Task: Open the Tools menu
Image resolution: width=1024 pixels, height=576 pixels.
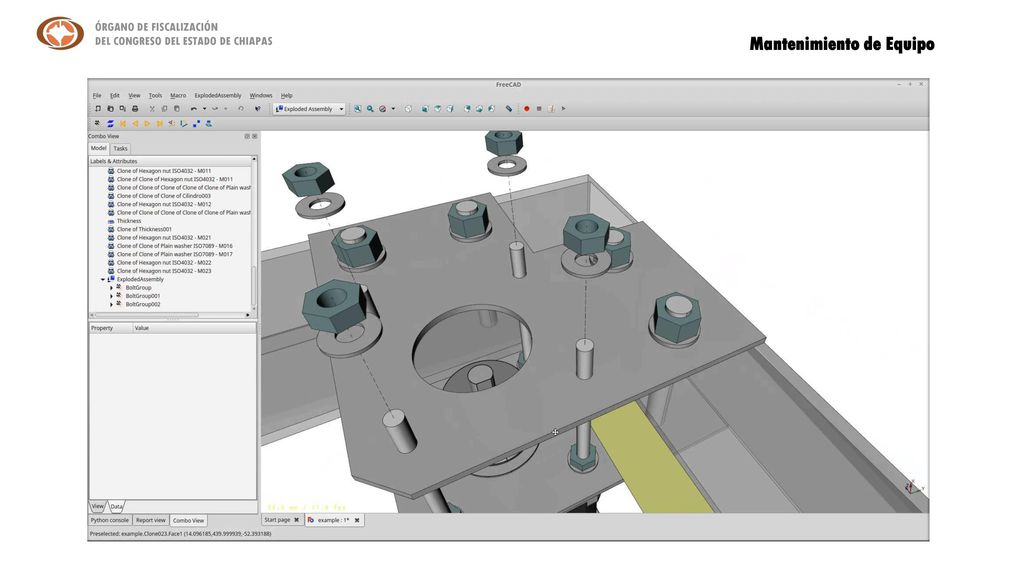Action: point(155,95)
